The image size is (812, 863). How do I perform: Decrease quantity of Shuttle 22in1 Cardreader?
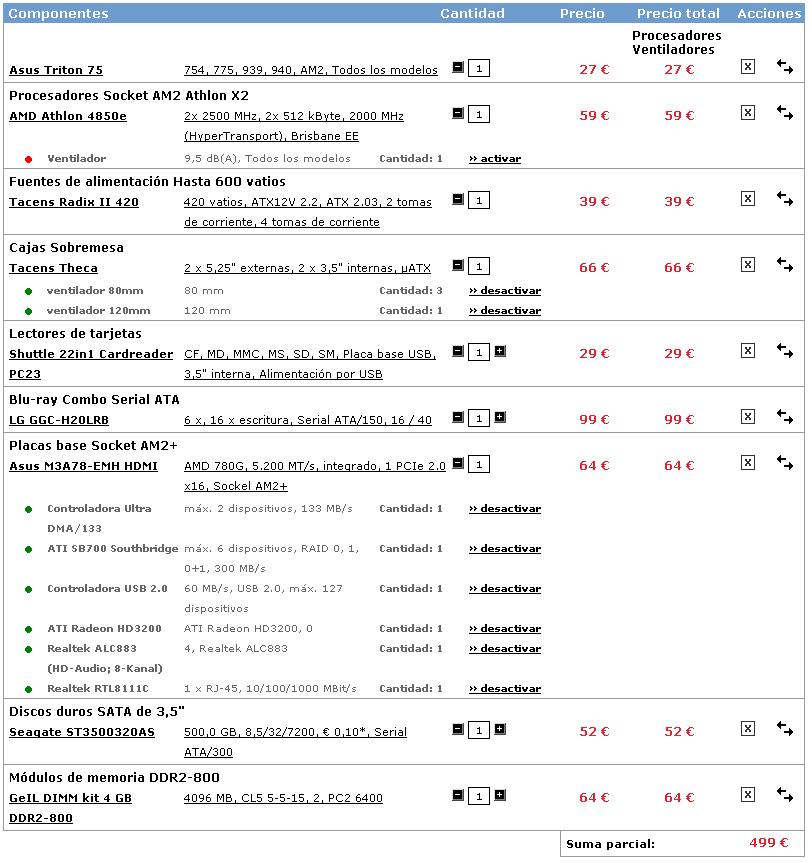click(458, 351)
